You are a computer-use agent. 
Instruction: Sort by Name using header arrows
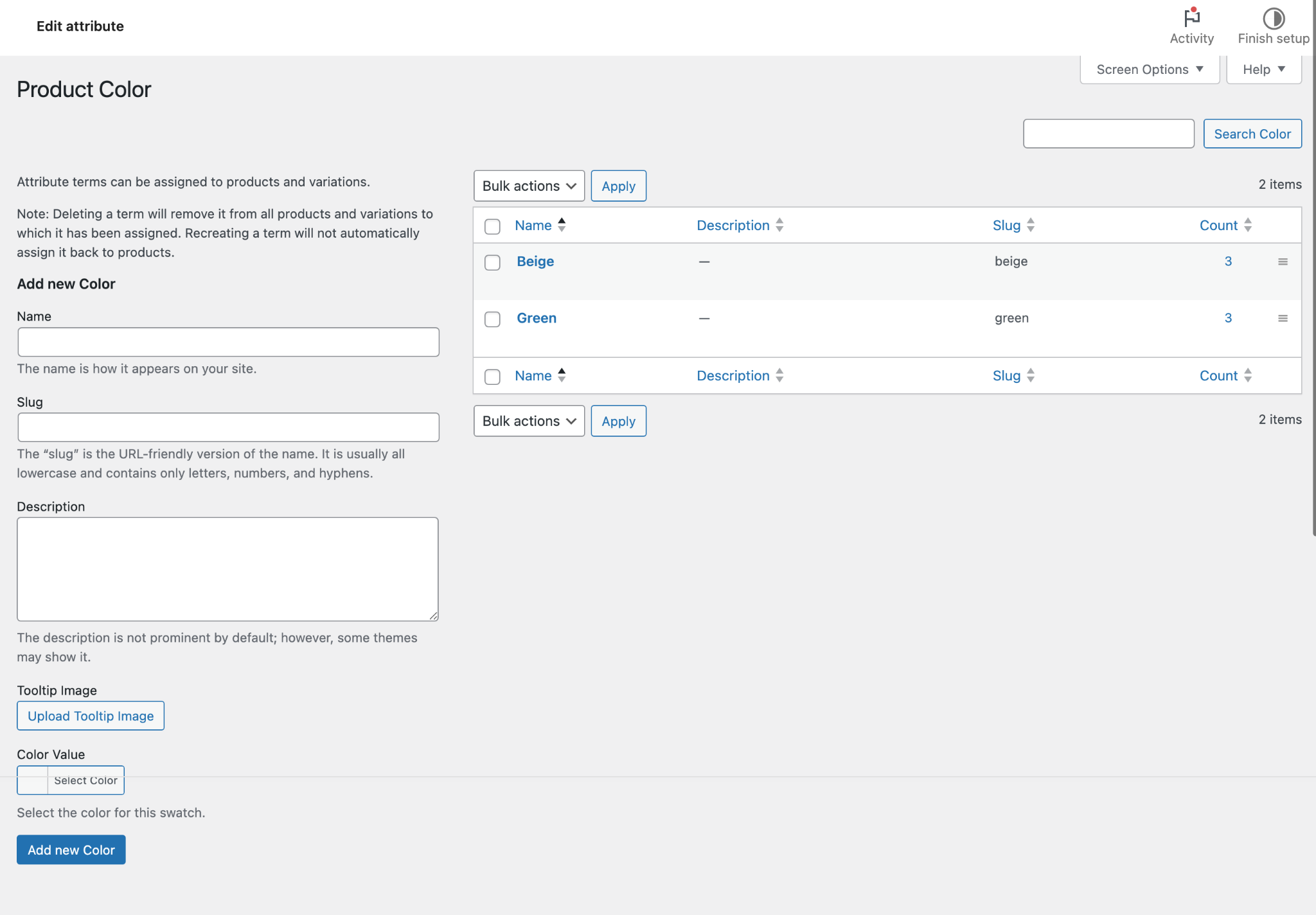pyautogui.click(x=562, y=225)
